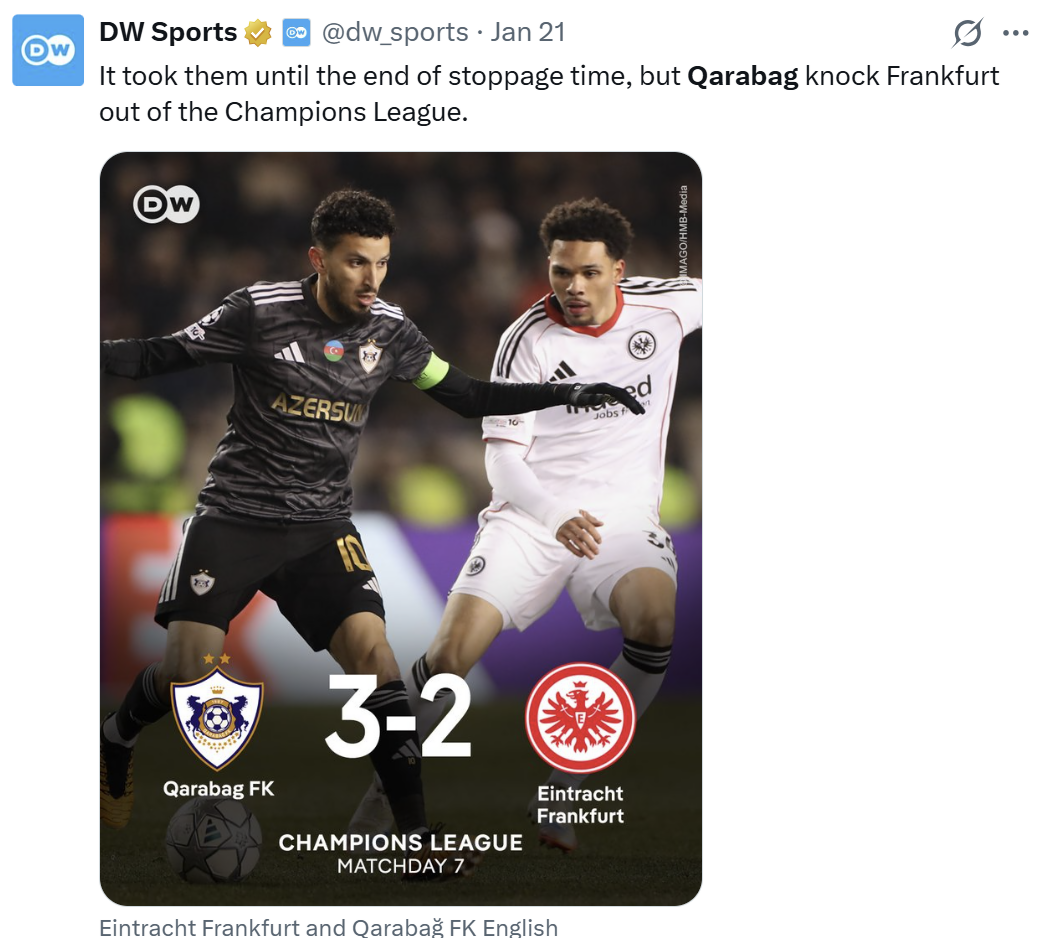Click the tweet text about stoppage time
1042x938 pixels.
(x=549, y=94)
